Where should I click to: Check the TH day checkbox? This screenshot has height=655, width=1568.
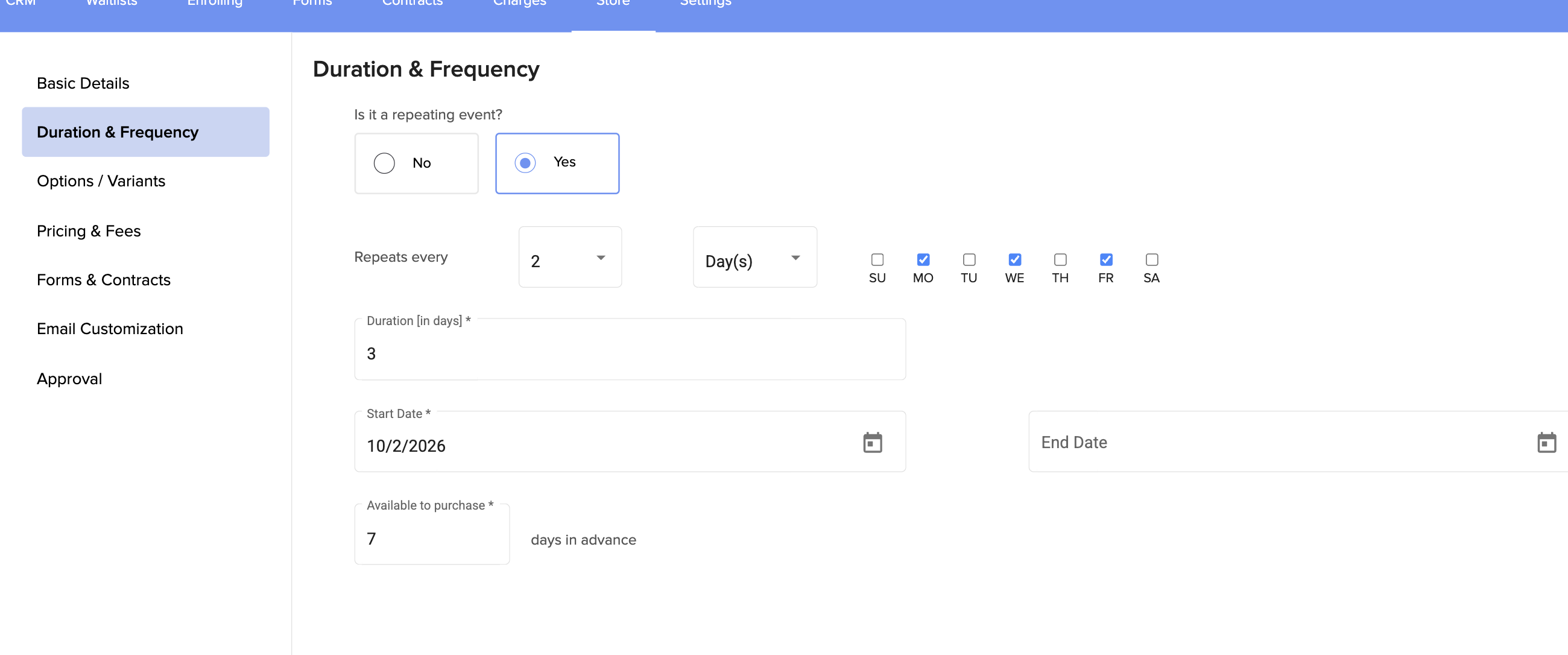1060,260
